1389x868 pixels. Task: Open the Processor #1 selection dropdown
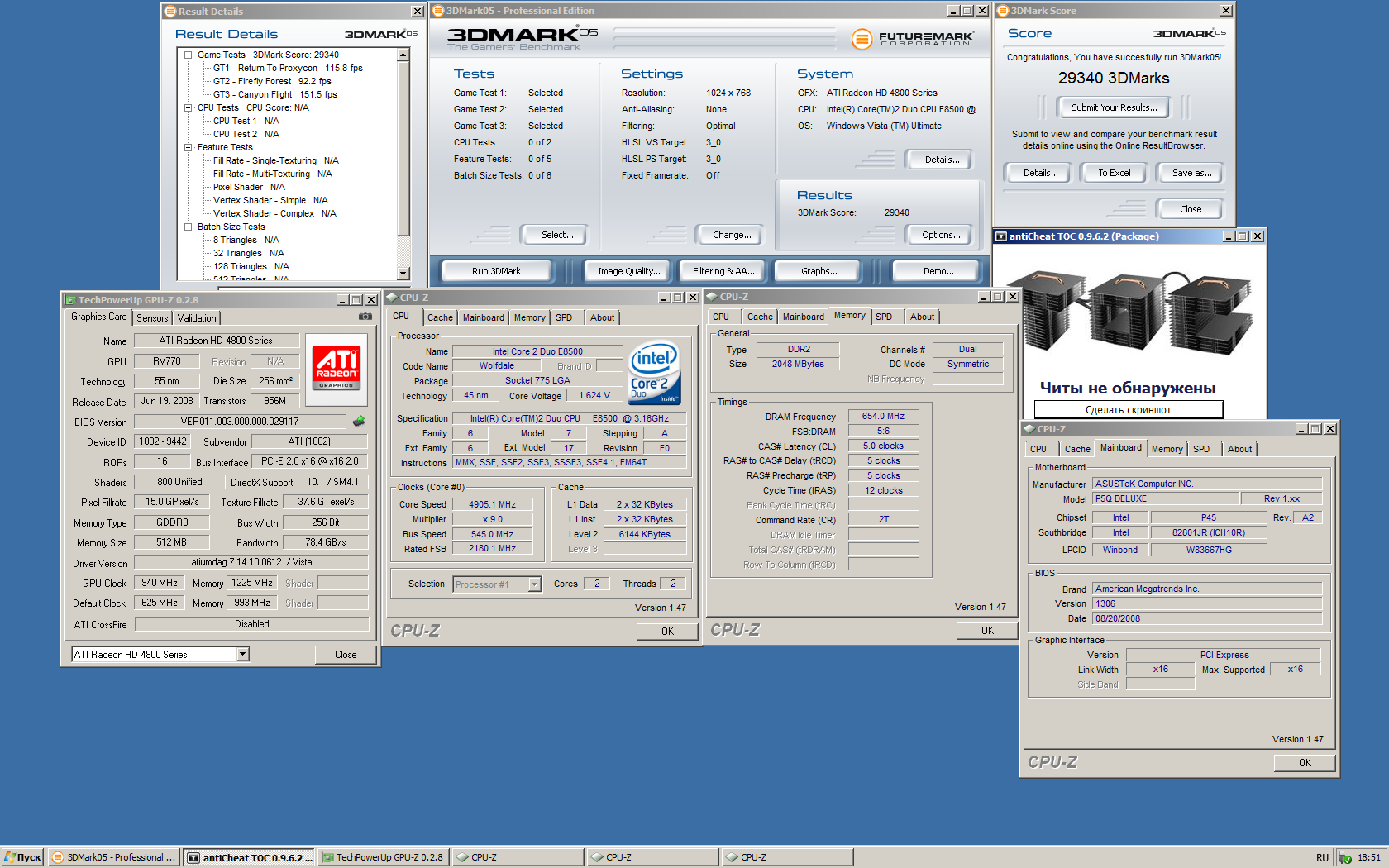pyautogui.click(x=534, y=584)
